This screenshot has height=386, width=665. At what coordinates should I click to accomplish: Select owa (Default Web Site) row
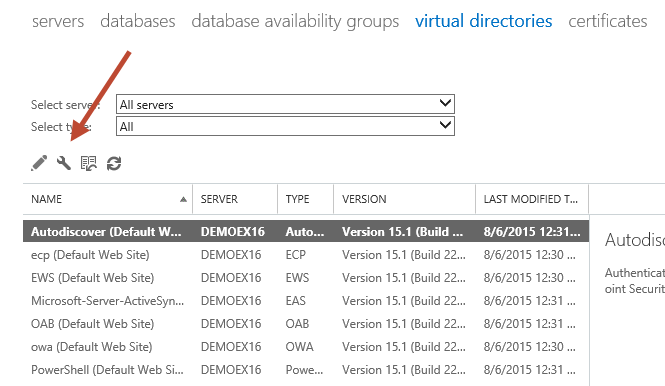(x=306, y=347)
